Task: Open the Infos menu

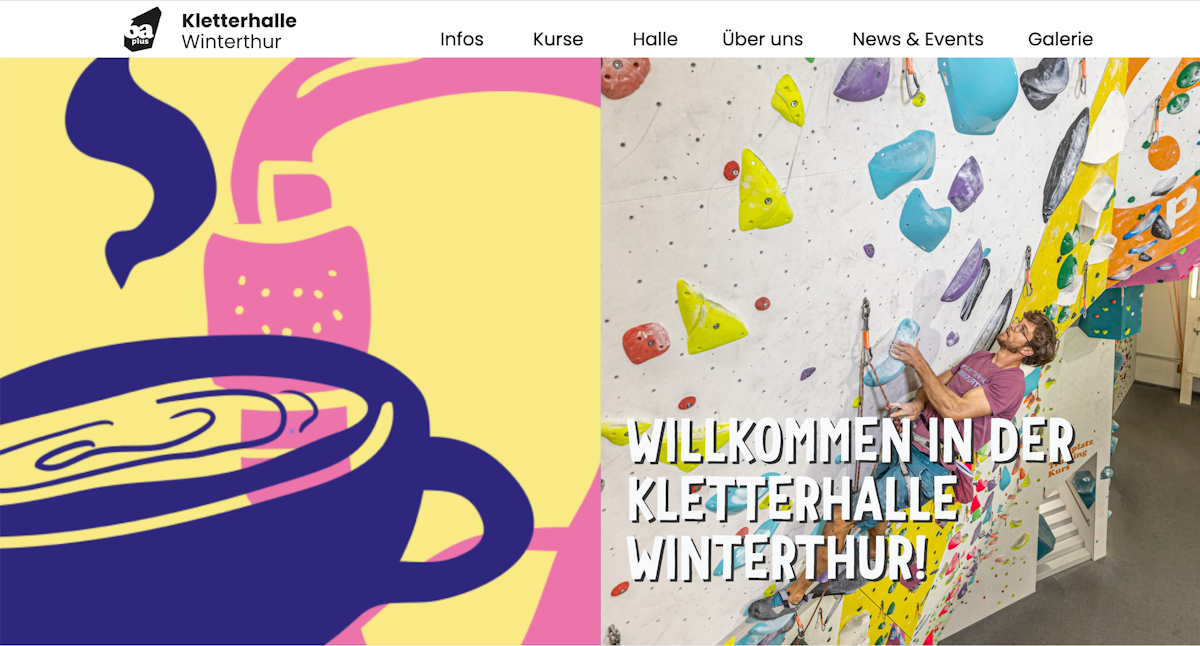Action: tap(462, 39)
